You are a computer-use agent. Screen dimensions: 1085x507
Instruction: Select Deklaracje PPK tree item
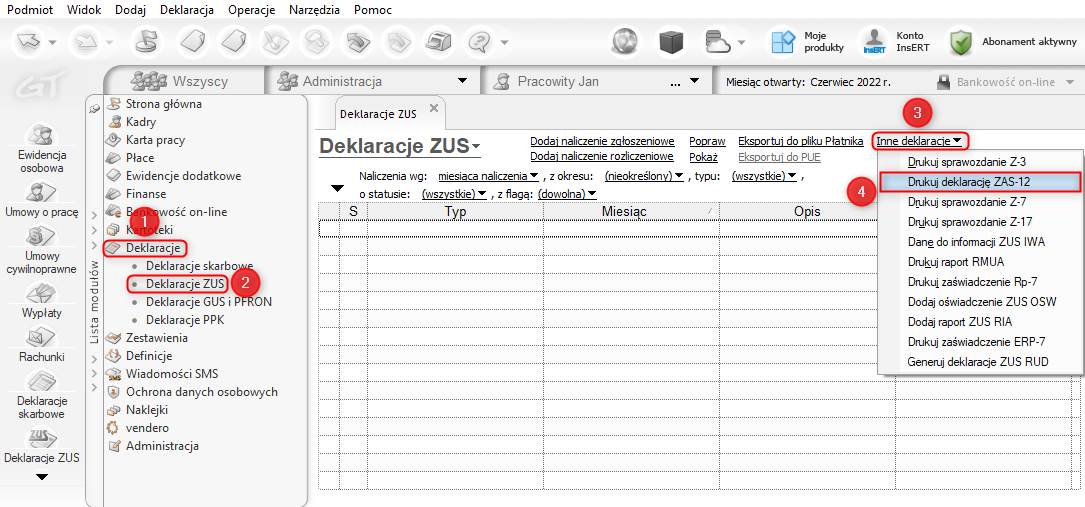(185, 320)
